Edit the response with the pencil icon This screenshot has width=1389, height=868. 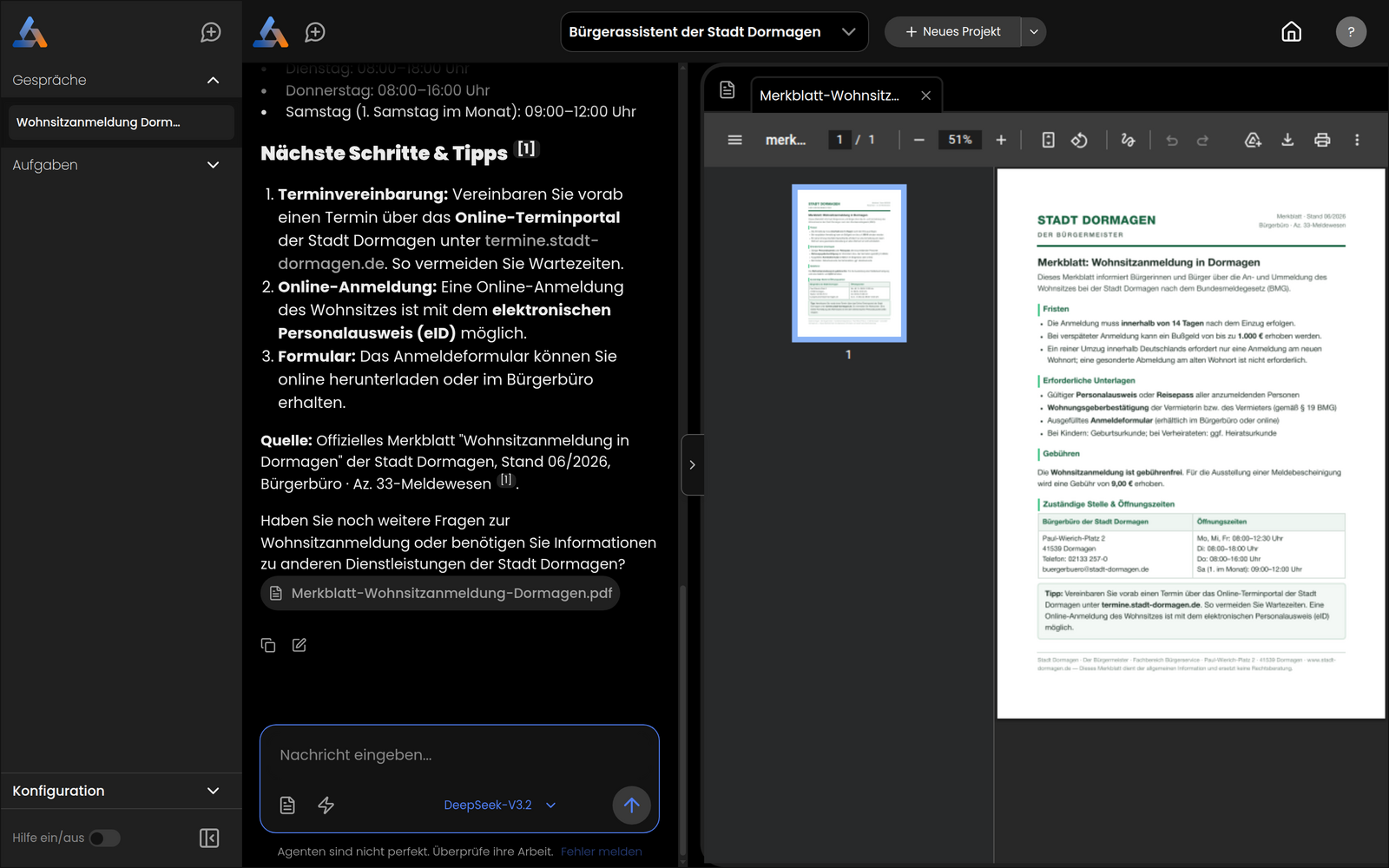tap(300, 645)
